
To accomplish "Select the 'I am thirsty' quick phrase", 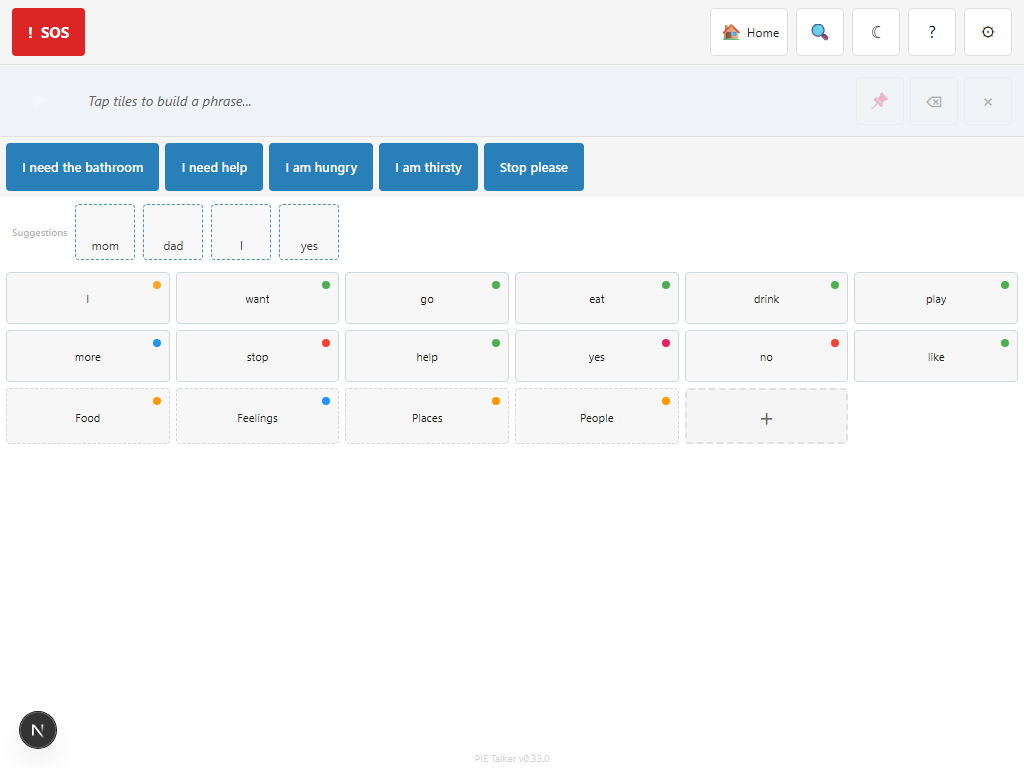I will (x=428, y=167).
